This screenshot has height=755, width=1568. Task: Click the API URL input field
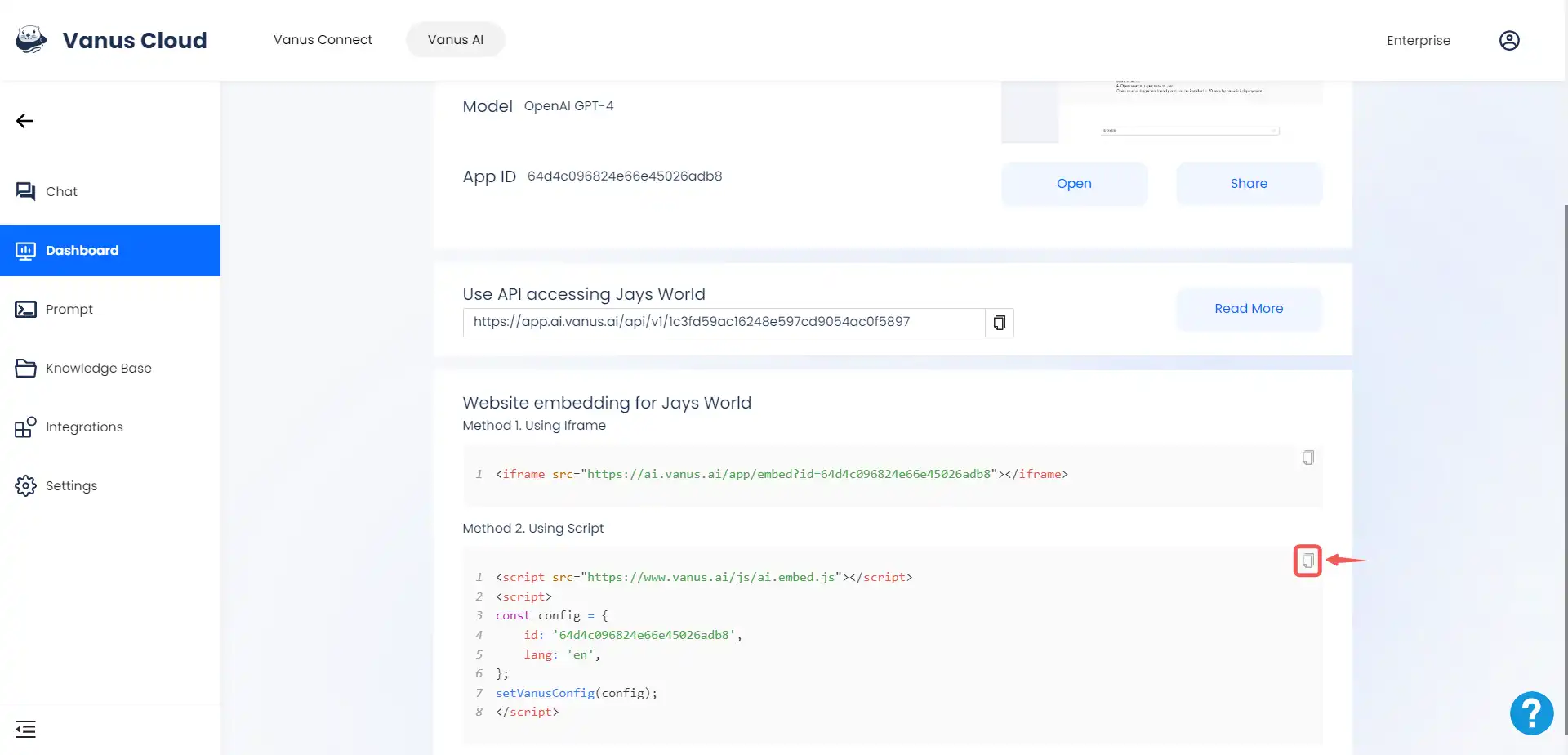click(724, 323)
